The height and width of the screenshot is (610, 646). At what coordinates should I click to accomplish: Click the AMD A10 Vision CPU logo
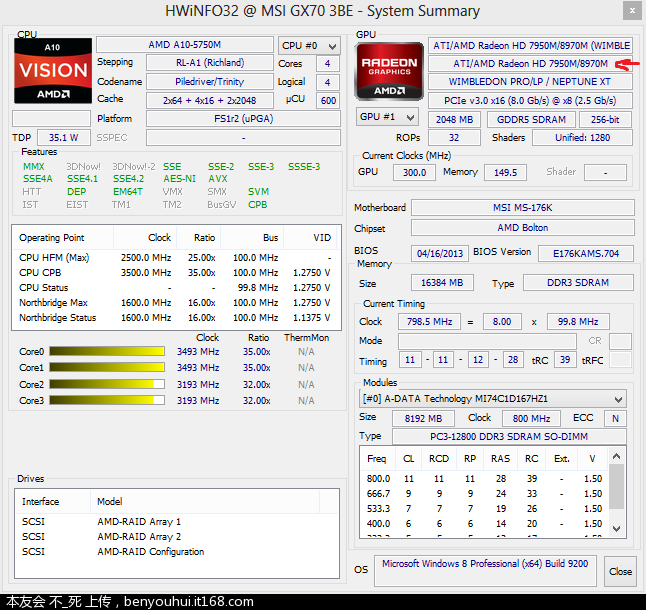tap(53, 71)
